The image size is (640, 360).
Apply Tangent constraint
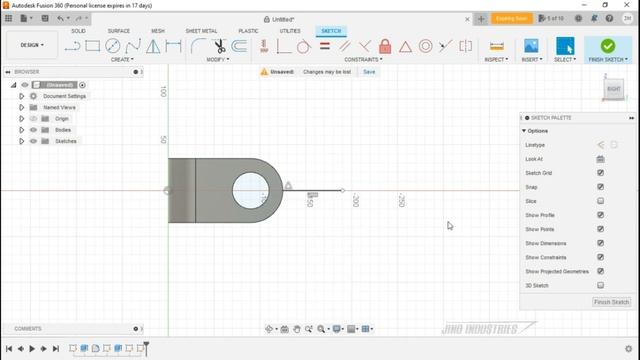pos(303,47)
